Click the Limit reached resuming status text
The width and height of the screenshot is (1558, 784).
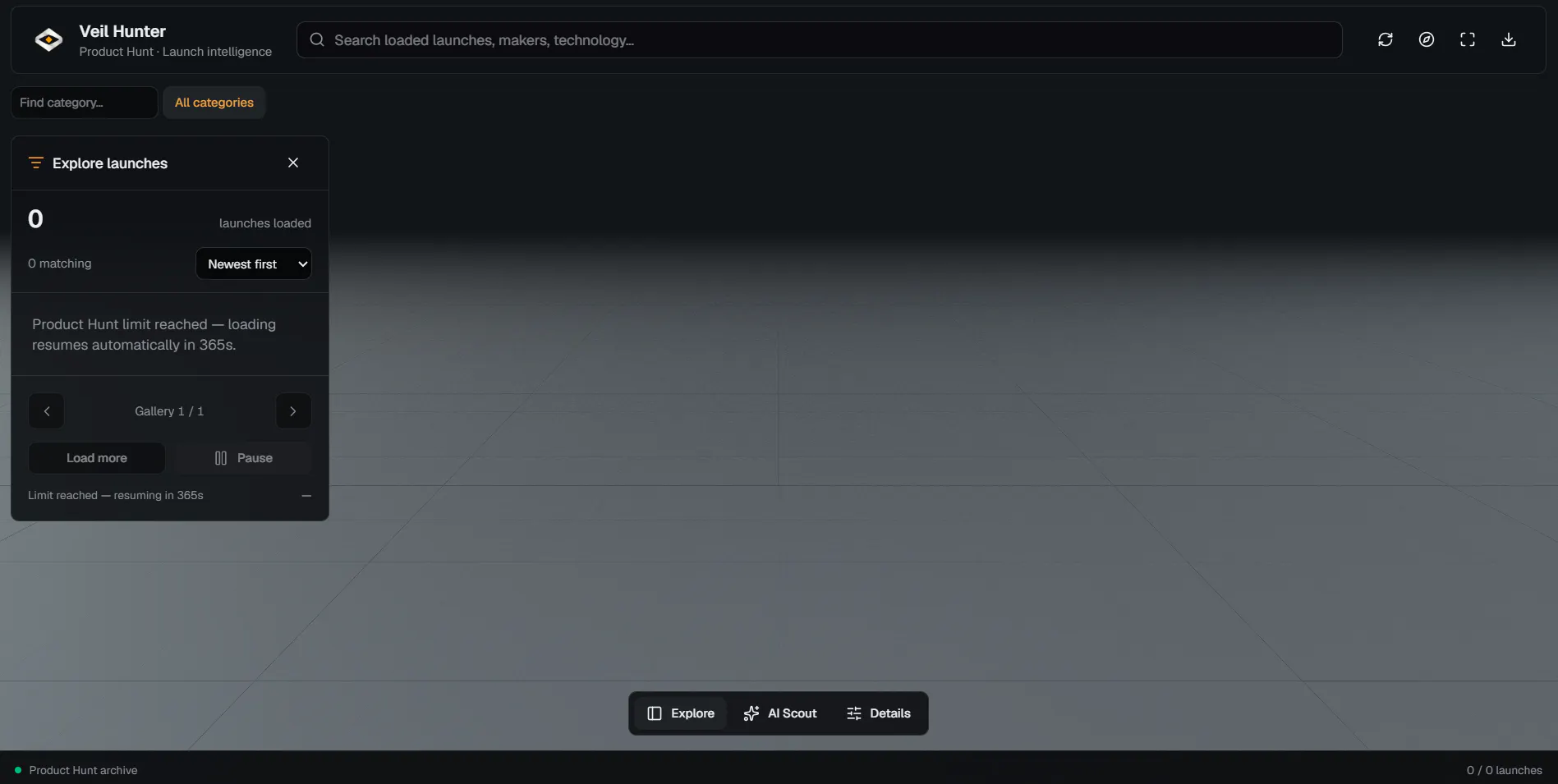[x=116, y=495]
